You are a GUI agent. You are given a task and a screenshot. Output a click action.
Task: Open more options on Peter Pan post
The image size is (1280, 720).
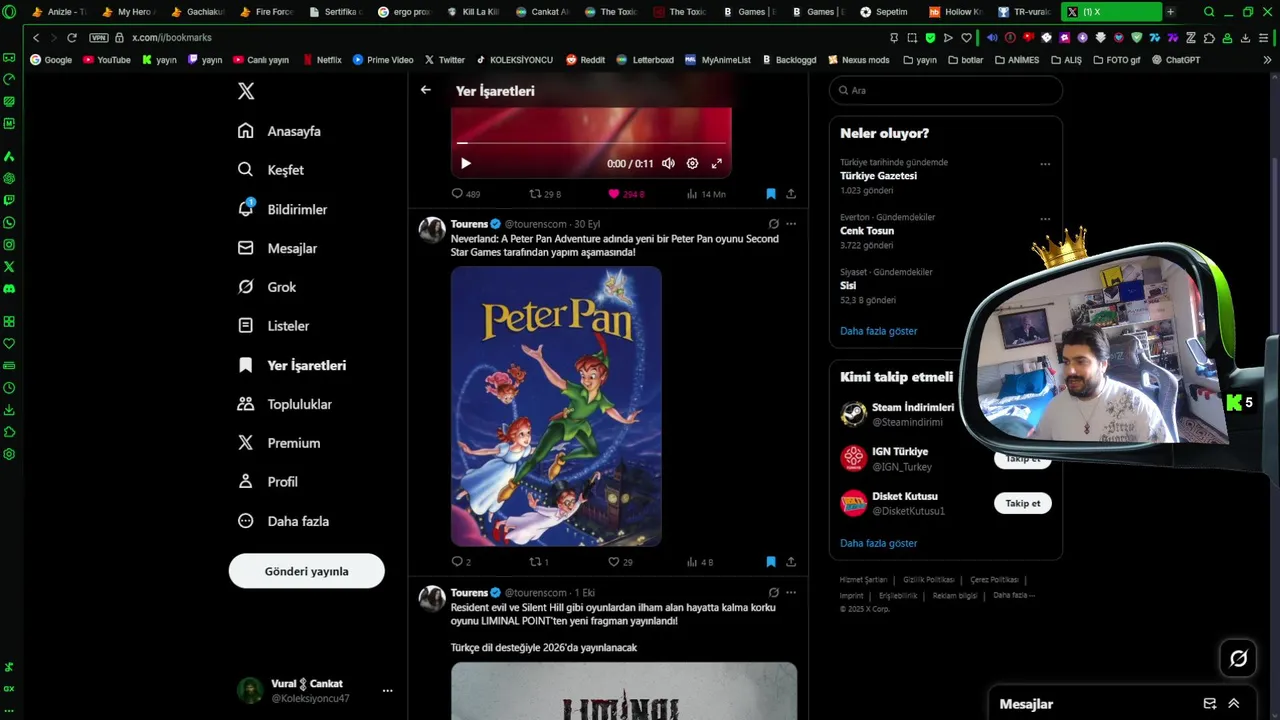[x=791, y=224]
